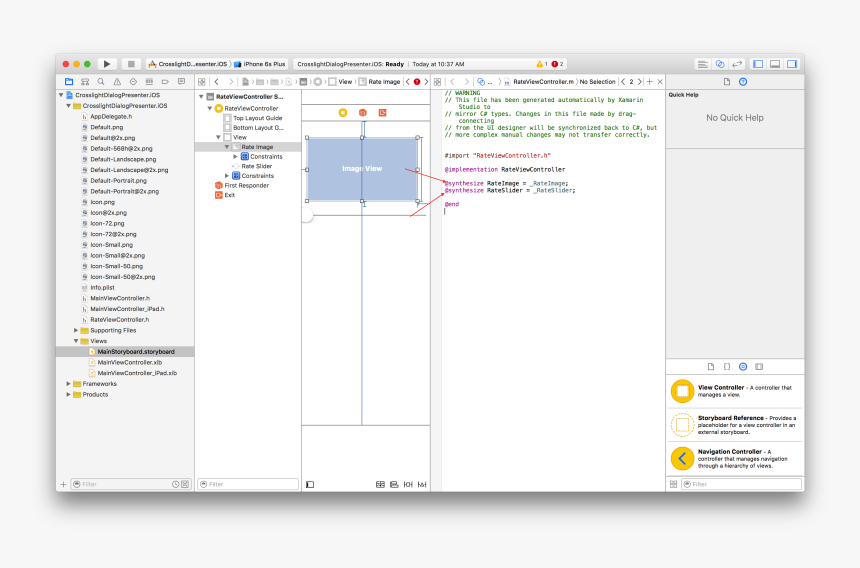Viewport: 860px width, 568px height.
Task: Collapse the View node in outline
Action: pos(218,137)
